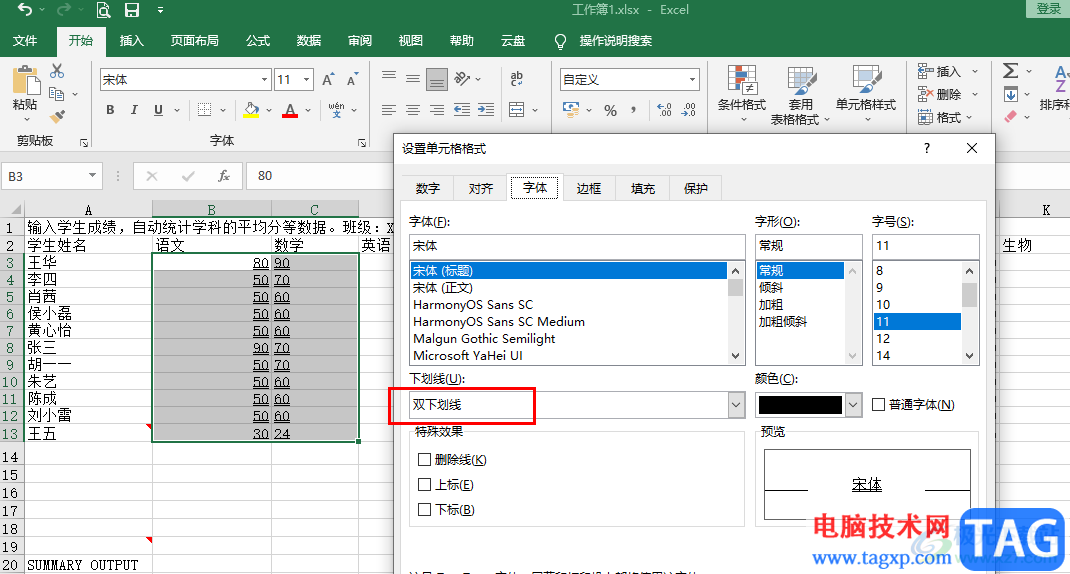This screenshot has height=574, width=1070.
Task: Click the dialog help question mark
Action: pyautogui.click(x=927, y=148)
